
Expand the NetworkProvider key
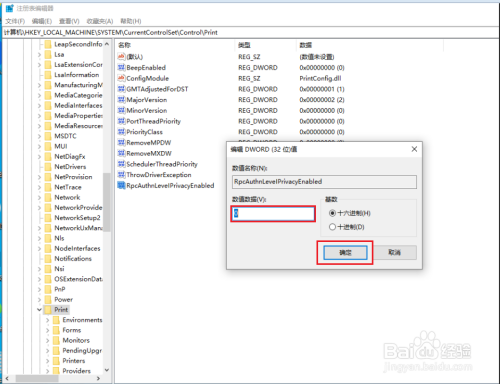pos(39,208)
